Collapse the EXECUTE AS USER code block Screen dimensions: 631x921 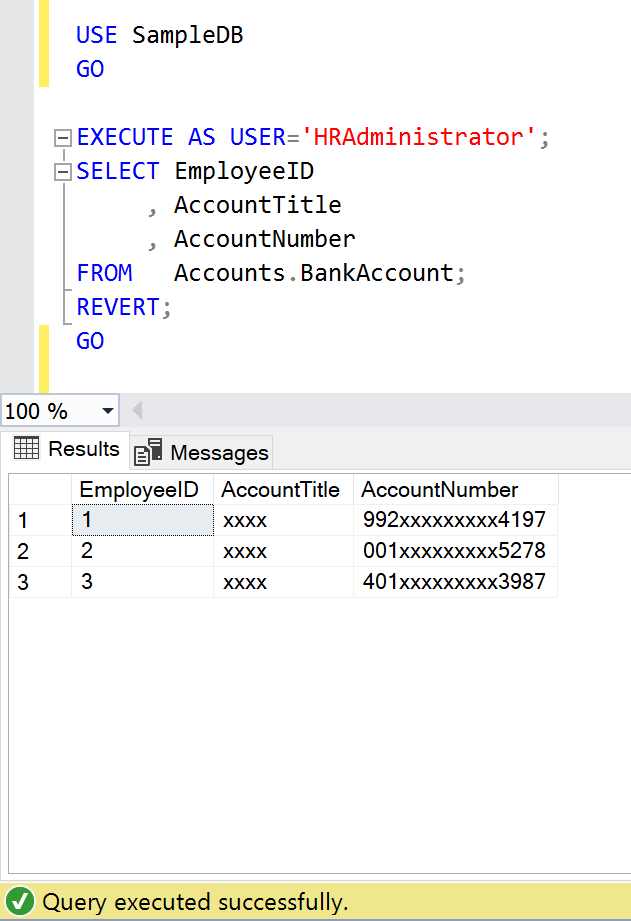tap(63, 138)
